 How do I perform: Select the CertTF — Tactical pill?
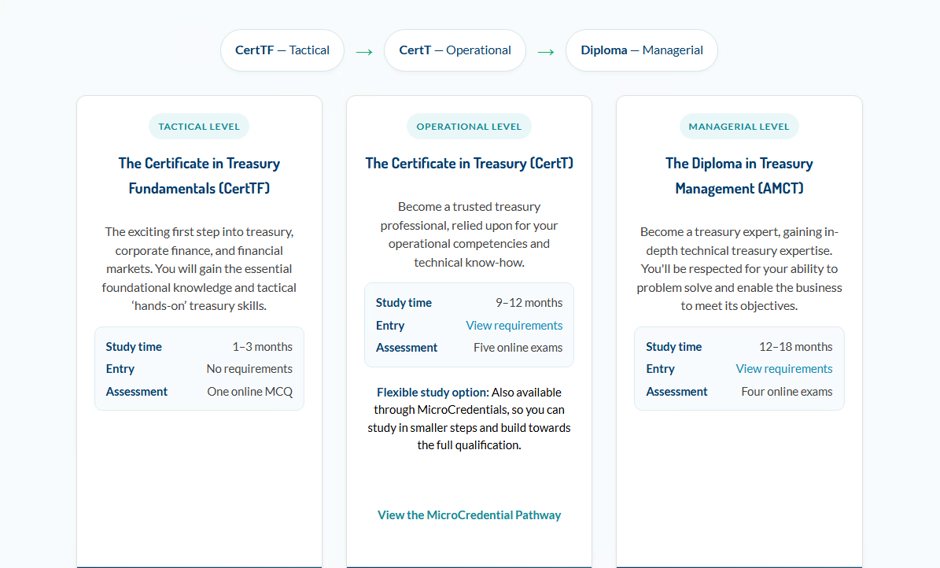pyautogui.click(x=282, y=50)
